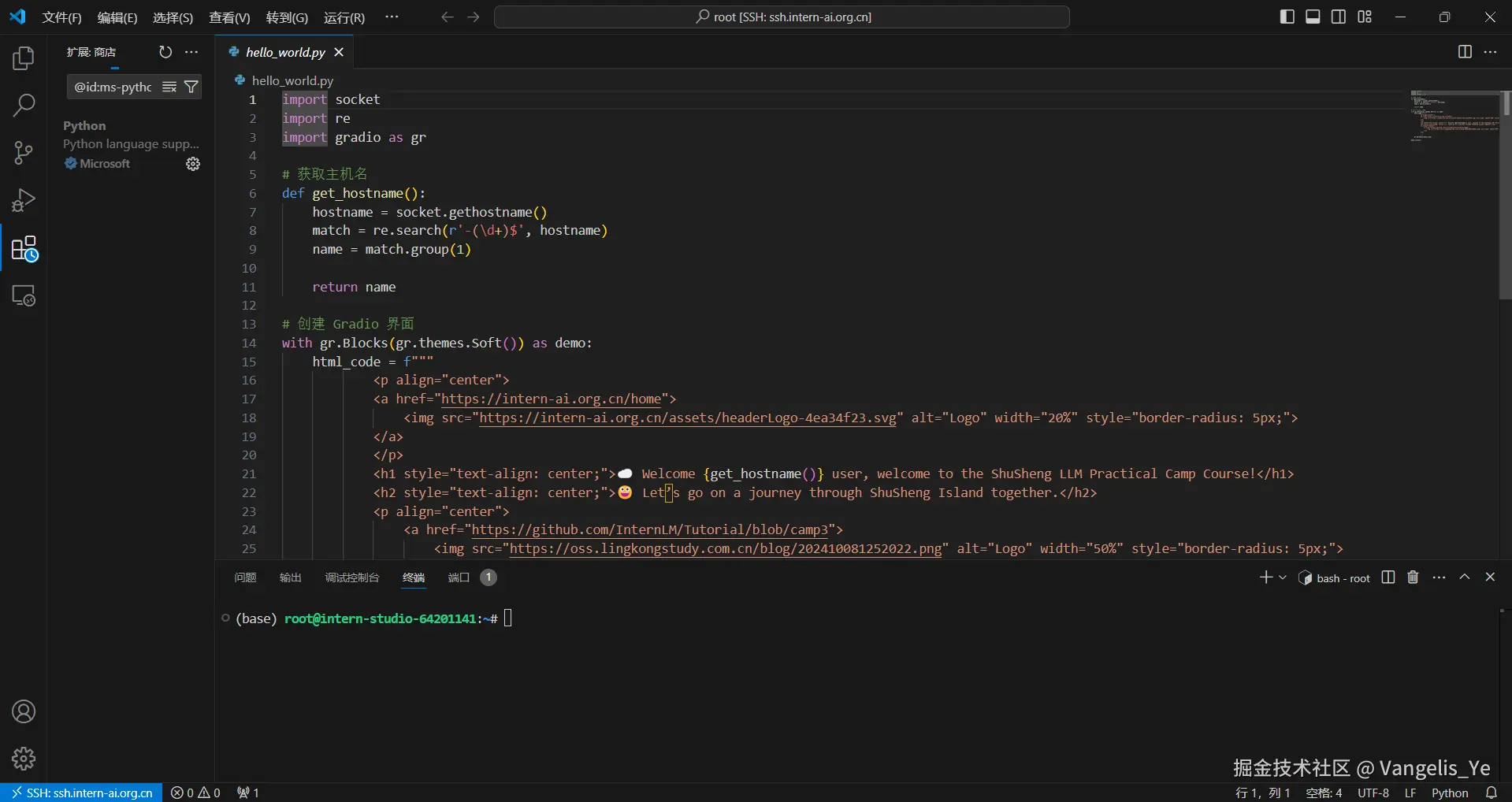This screenshot has height=802, width=1512.
Task: Close the terminal panel
Action: tap(1490, 577)
